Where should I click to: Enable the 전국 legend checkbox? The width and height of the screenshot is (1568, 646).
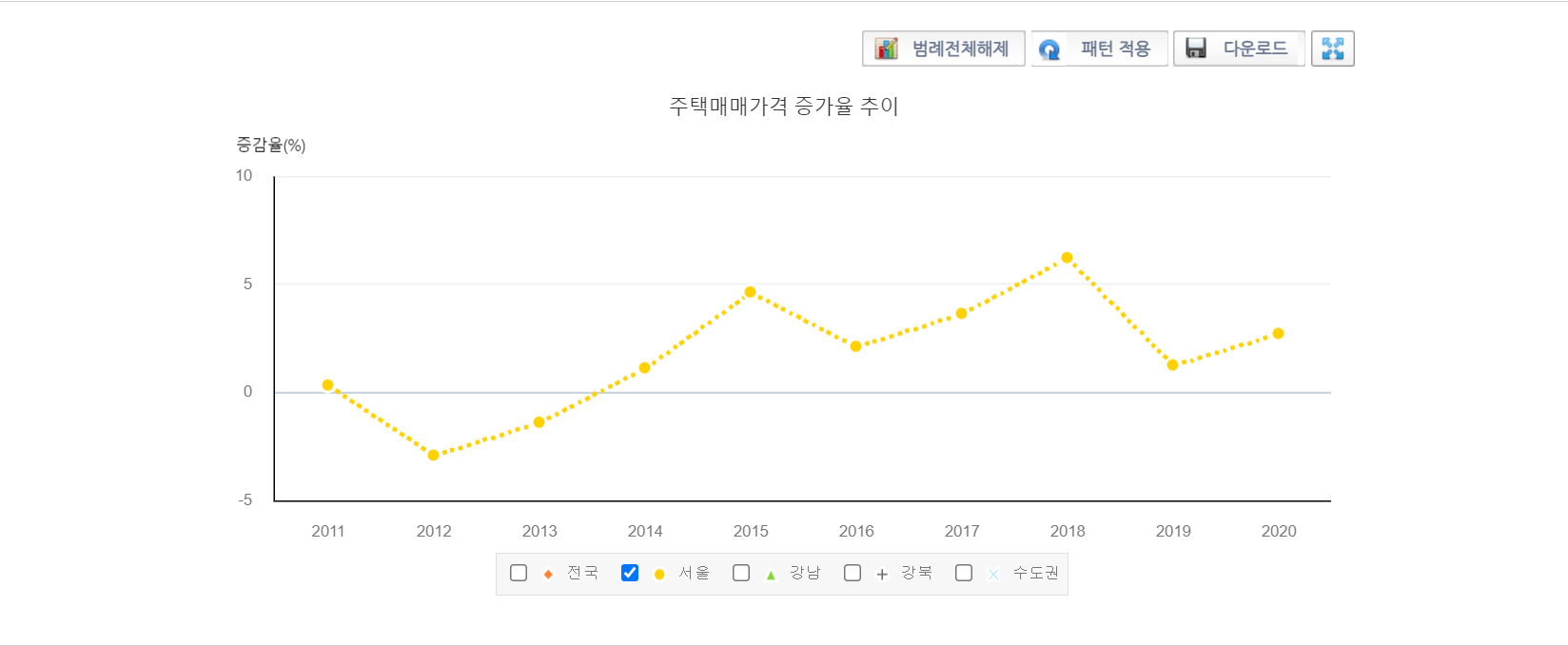[519, 573]
